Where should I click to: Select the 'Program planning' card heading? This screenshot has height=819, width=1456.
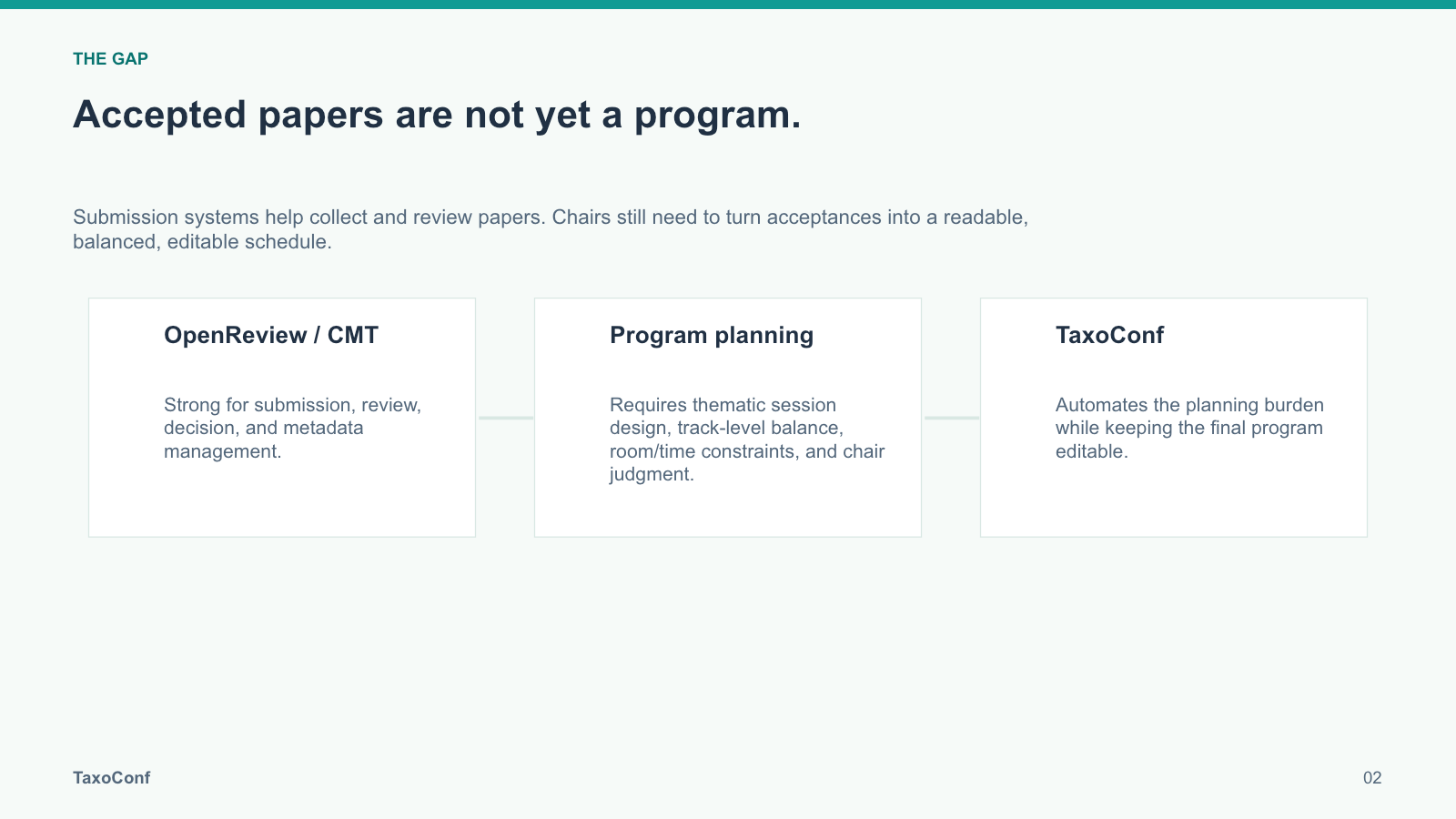712,335
